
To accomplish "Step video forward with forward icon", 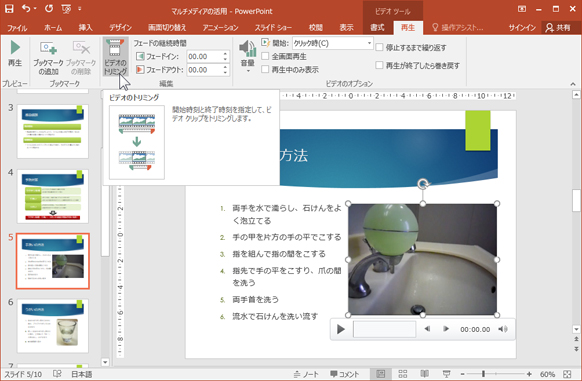I will tap(446, 329).
